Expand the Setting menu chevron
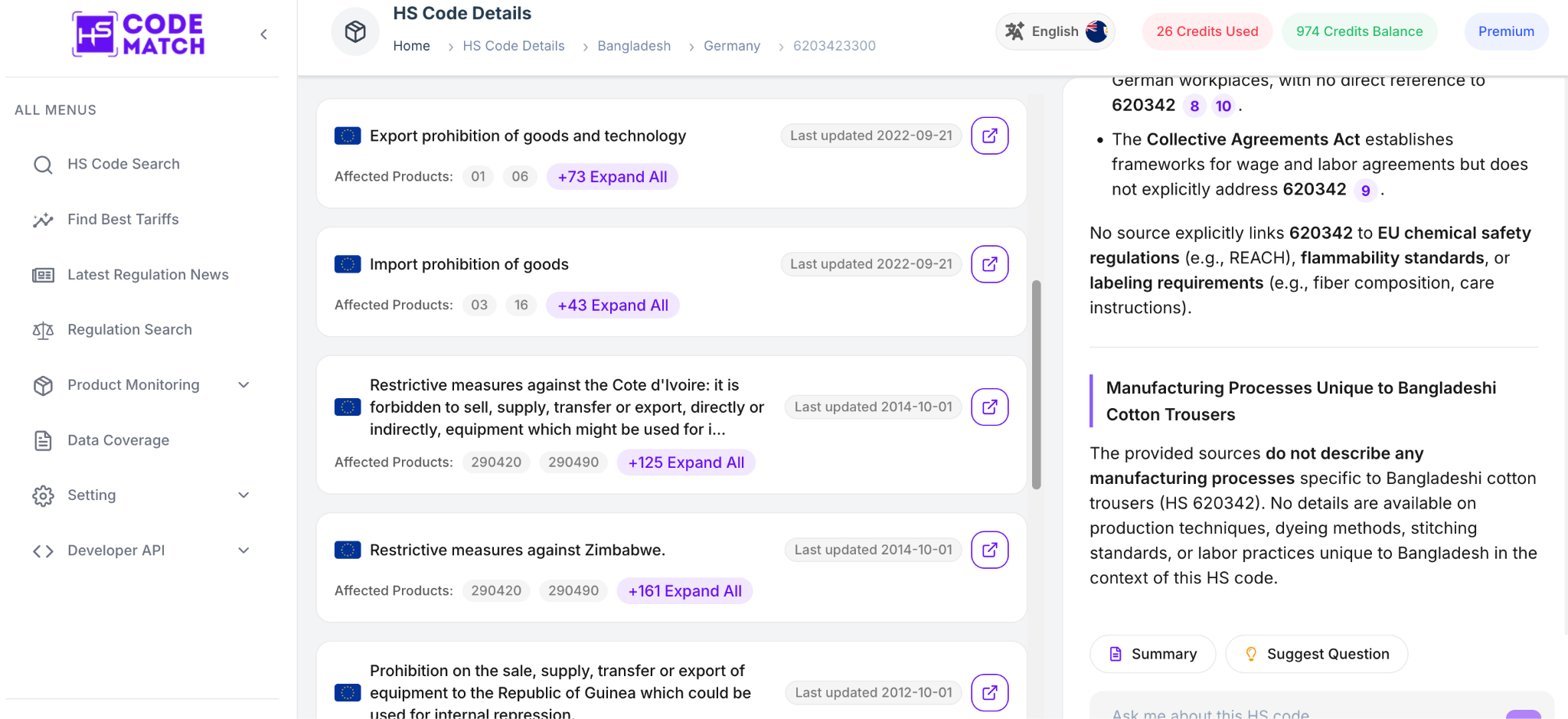 pyautogui.click(x=243, y=495)
